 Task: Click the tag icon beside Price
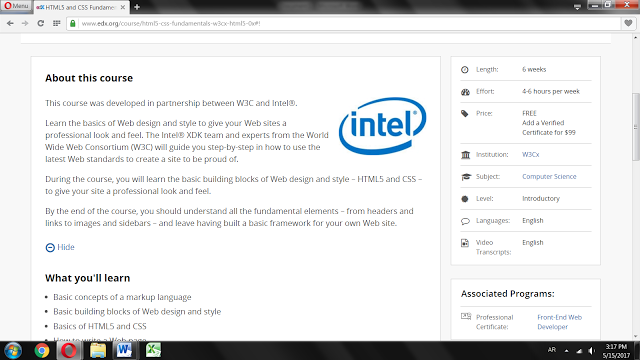coord(465,113)
